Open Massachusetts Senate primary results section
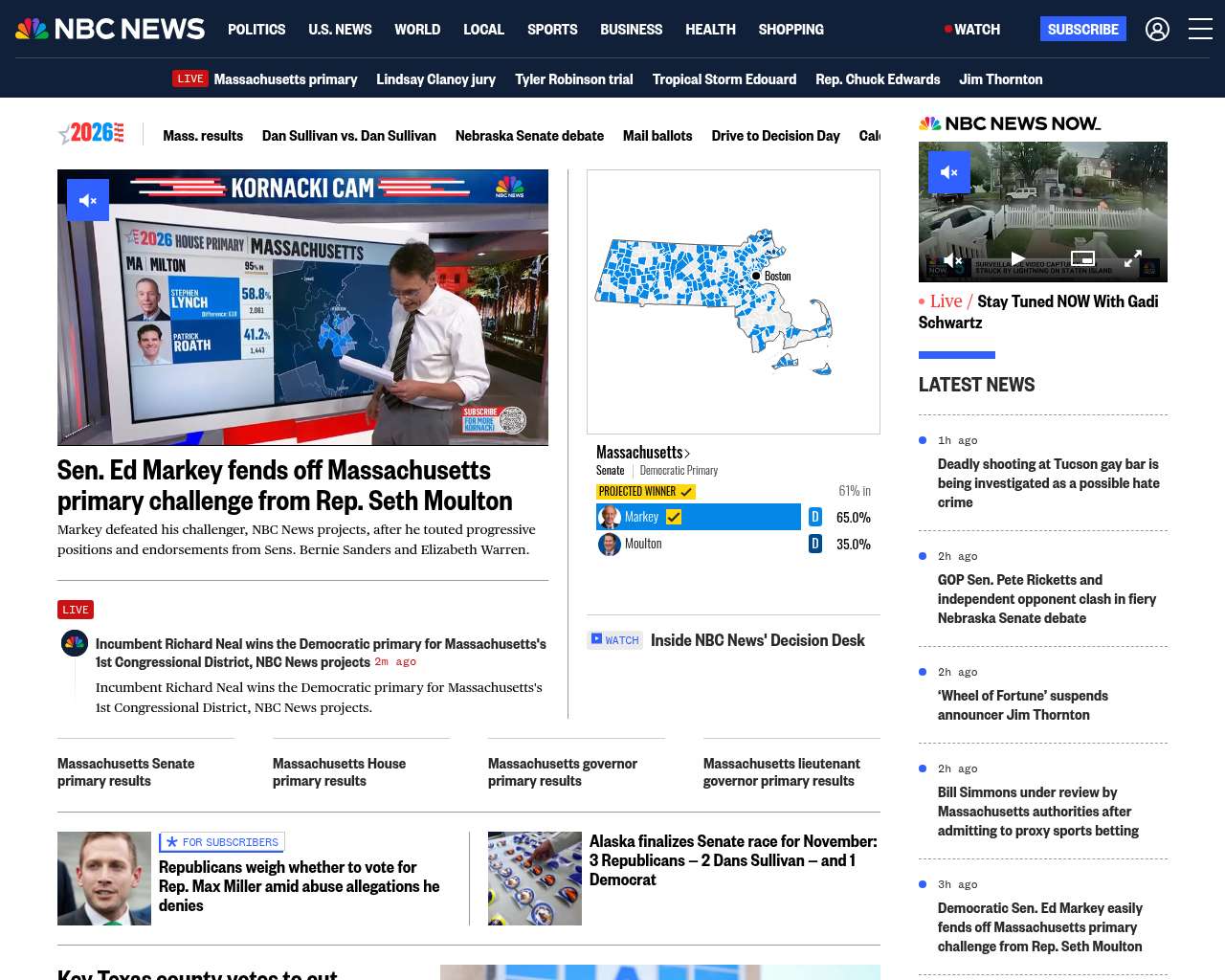Viewport: 1225px width, 980px height. [x=125, y=772]
